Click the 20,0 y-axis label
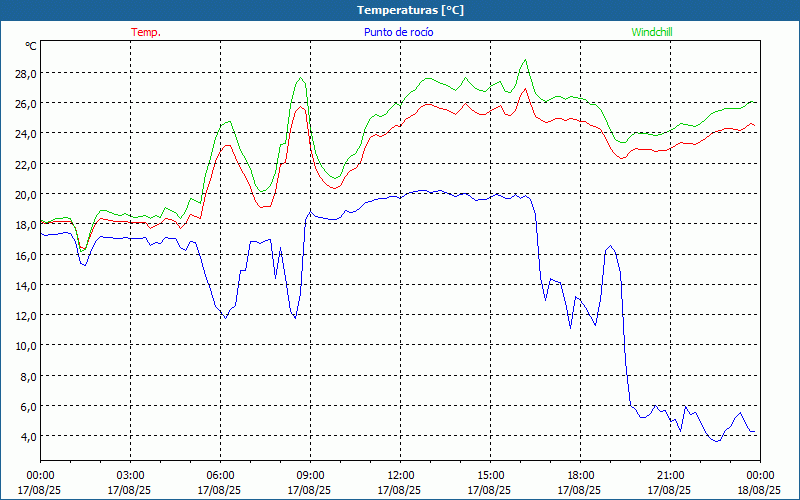800x500 pixels. 25,194
